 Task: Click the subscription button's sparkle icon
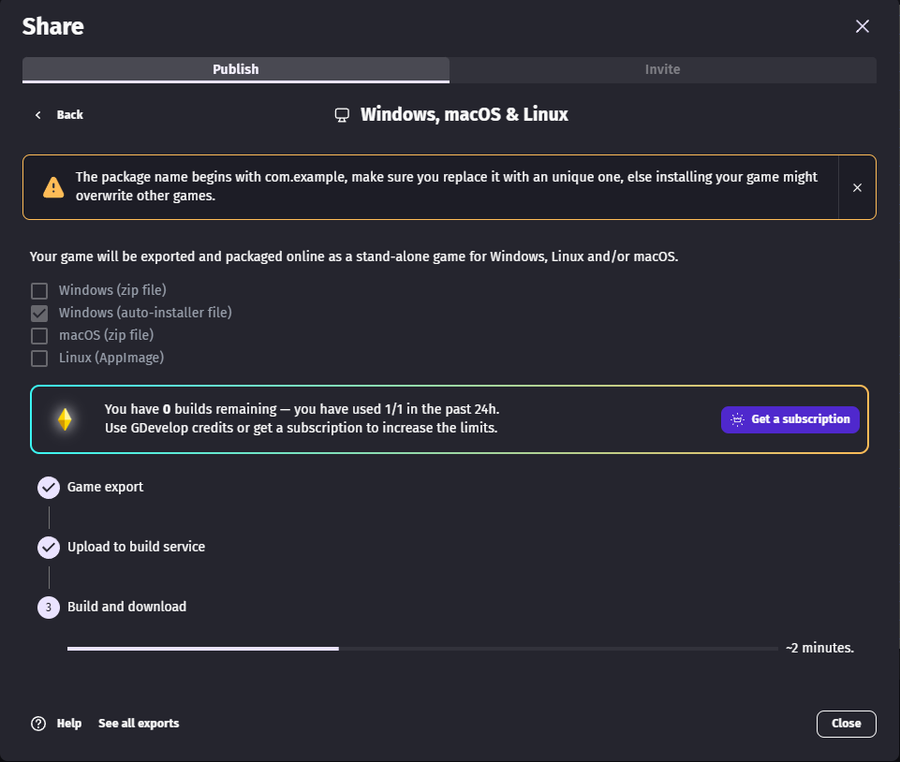(x=737, y=419)
